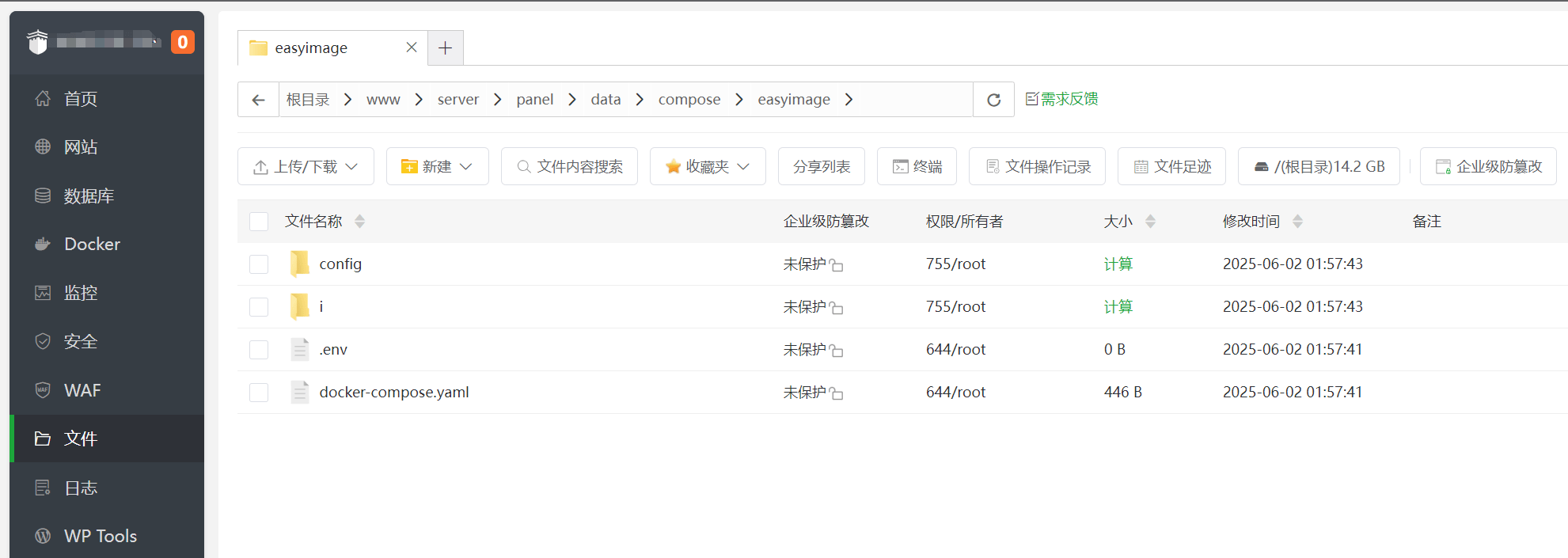Click the back arrow in path bar
The height and width of the screenshot is (558, 1568).
(258, 100)
